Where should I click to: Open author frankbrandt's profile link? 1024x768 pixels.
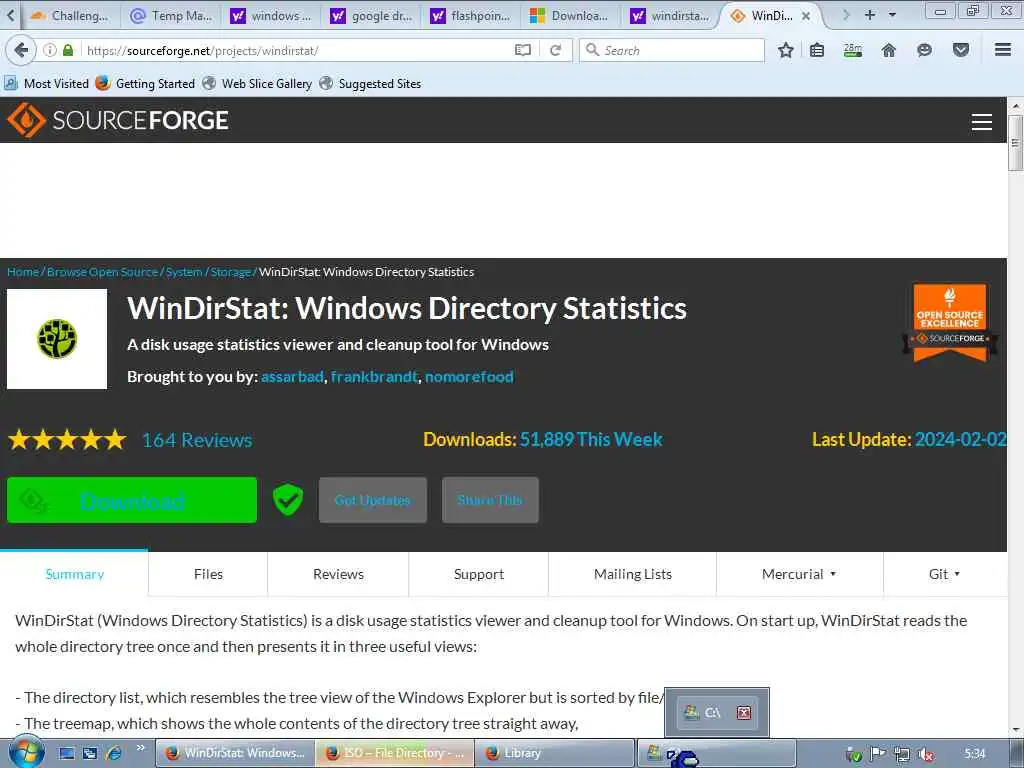coord(374,377)
